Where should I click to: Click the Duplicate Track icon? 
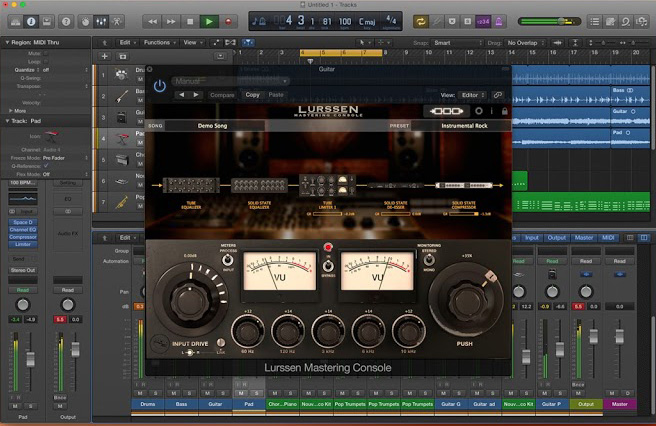click(123, 56)
